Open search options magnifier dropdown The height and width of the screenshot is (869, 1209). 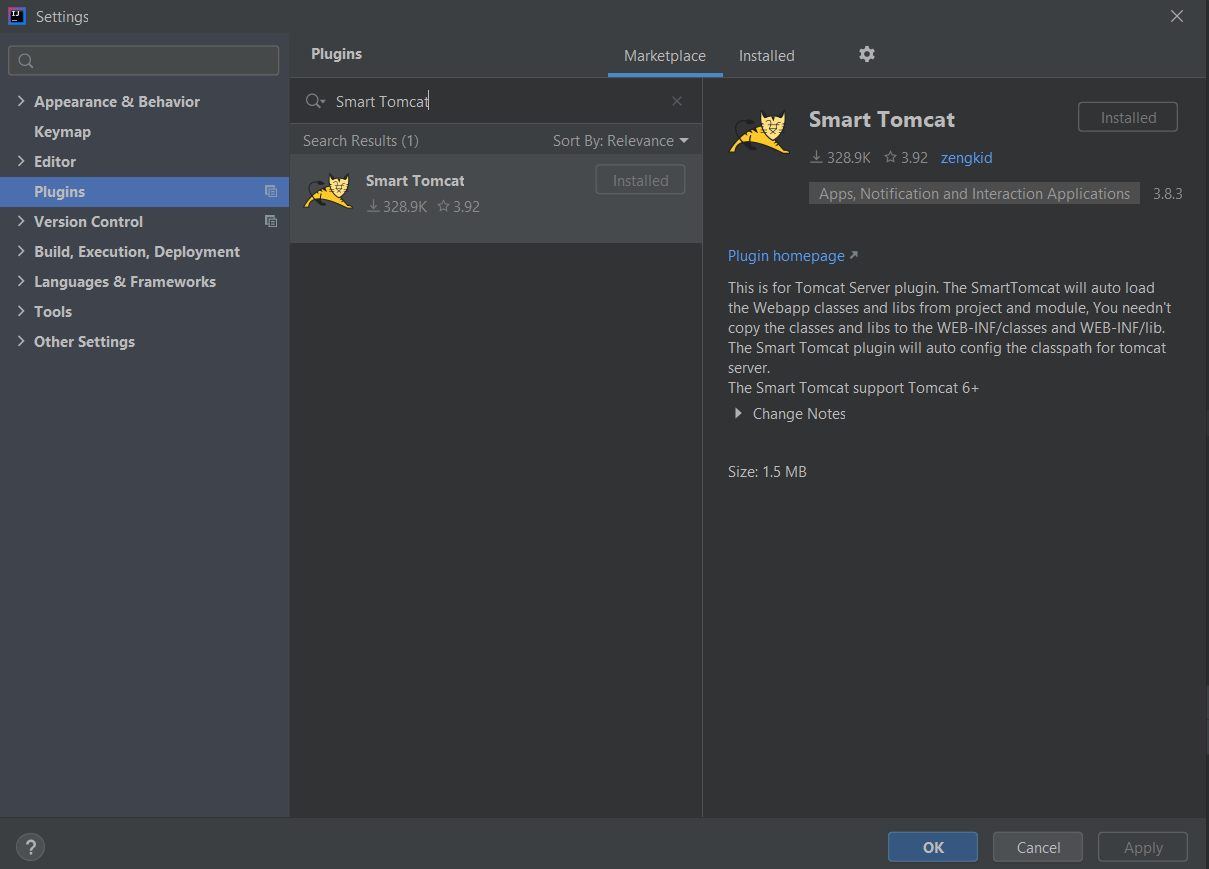click(x=316, y=101)
